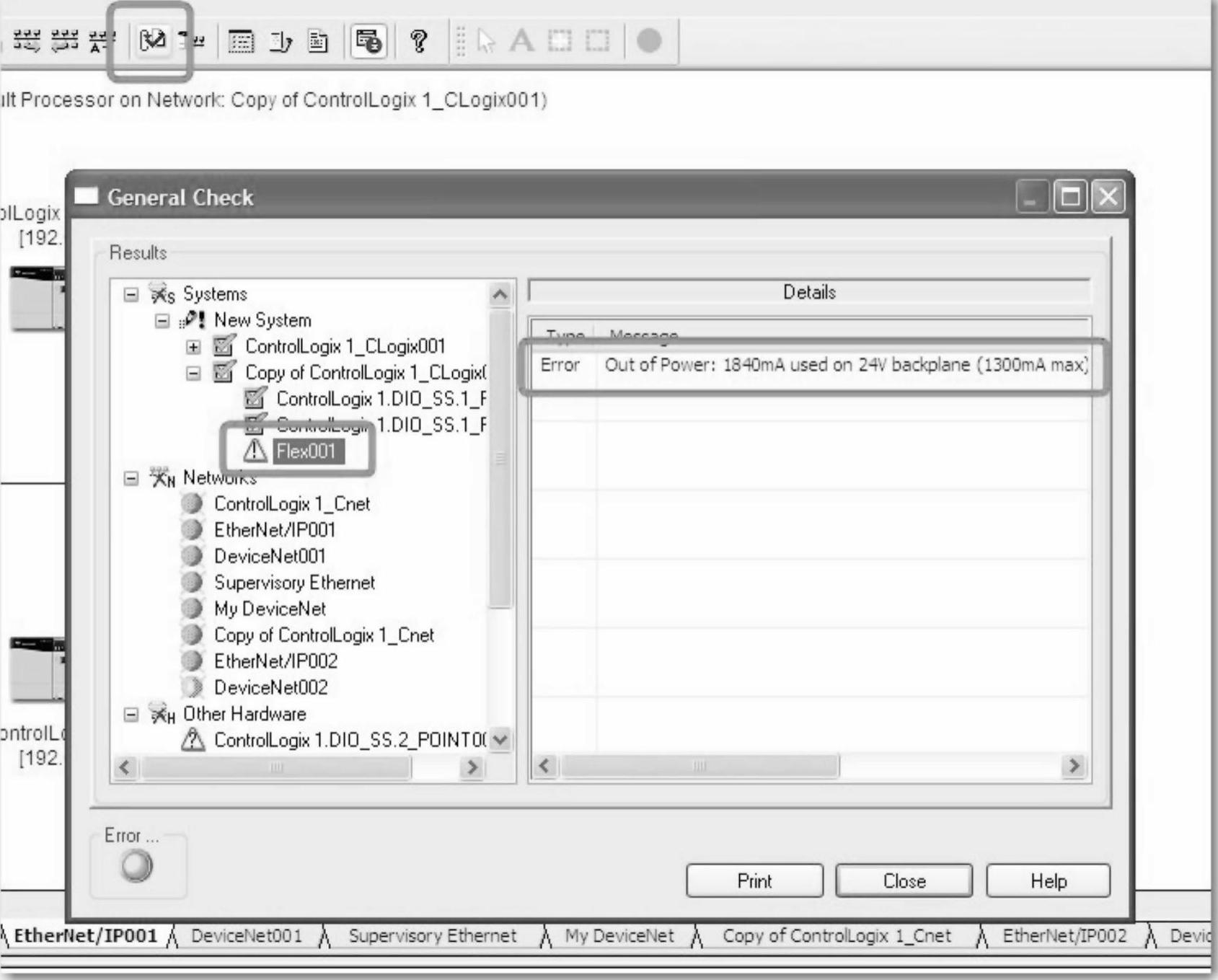Collapse the Networks tree node
Image resolution: width=1218 pixels, height=980 pixels.
(x=131, y=478)
